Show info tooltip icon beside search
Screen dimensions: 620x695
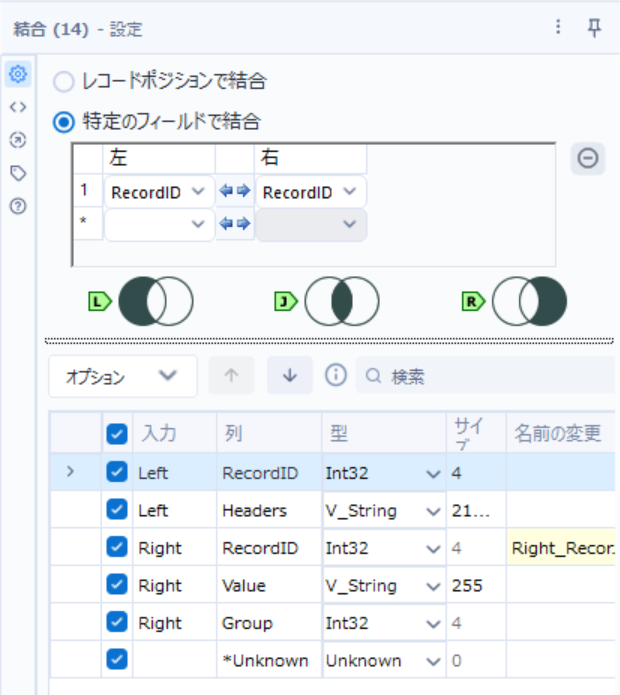click(x=335, y=375)
